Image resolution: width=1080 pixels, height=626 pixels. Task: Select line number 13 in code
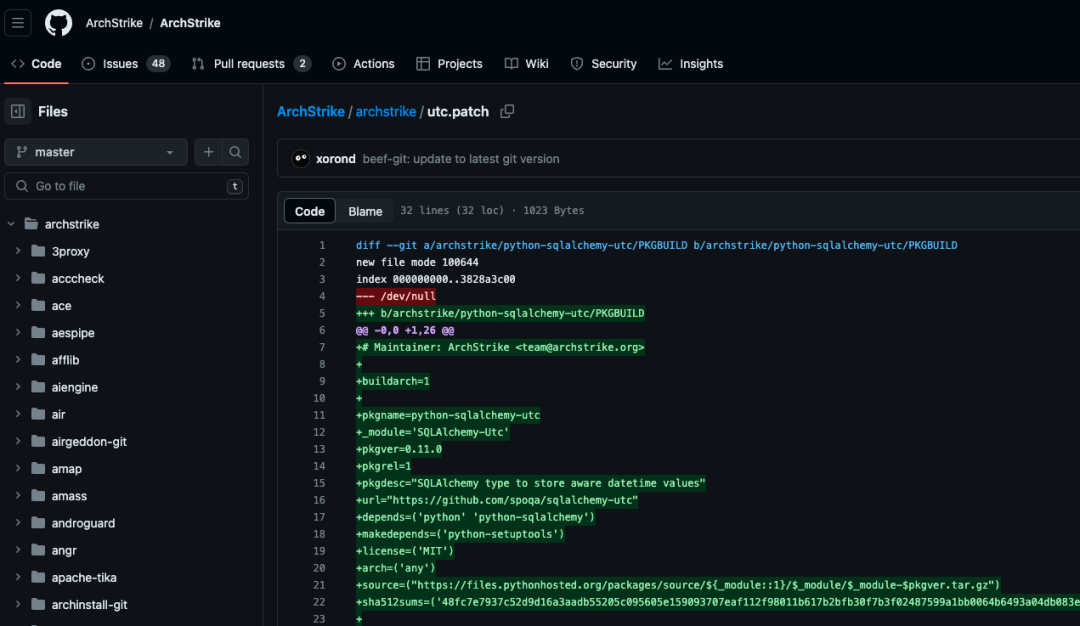point(319,449)
